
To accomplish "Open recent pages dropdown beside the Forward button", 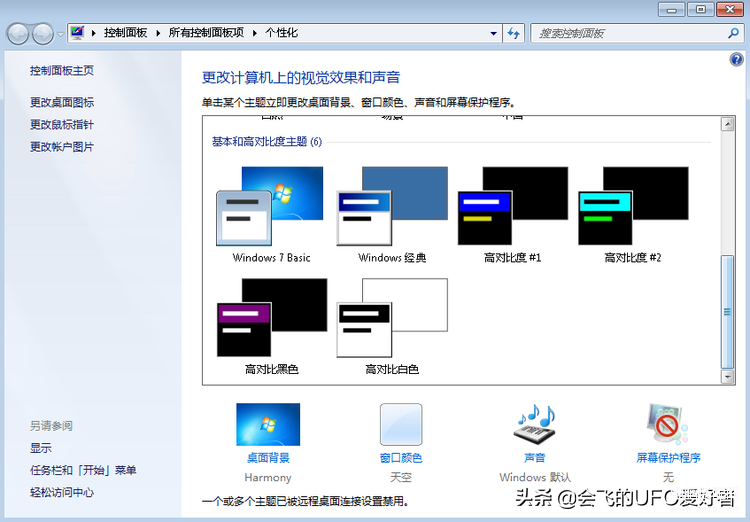I will click(60, 34).
